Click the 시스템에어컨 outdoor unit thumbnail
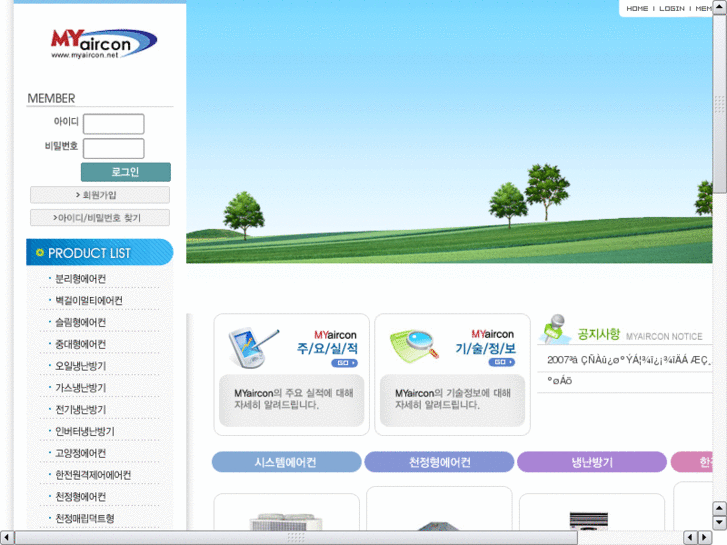Image resolution: width=727 pixels, height=545 pixels. (286, 522)
